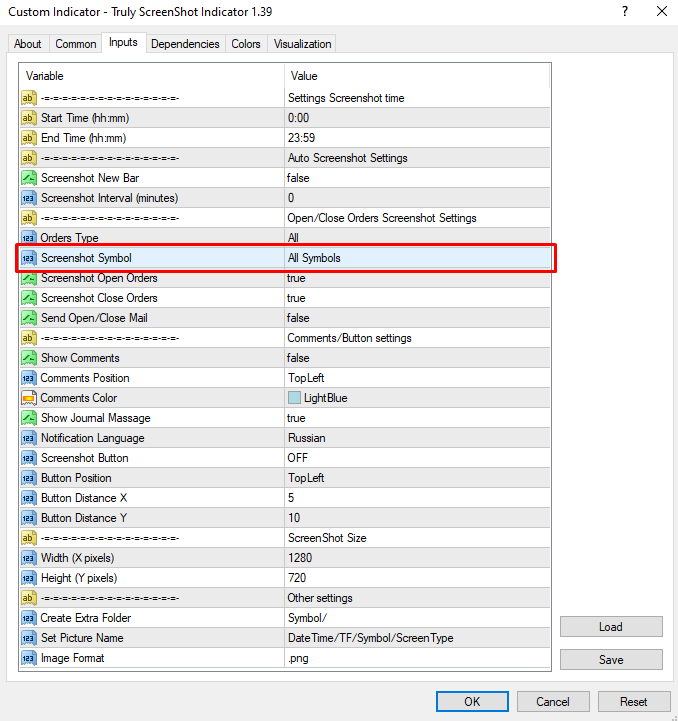Click the Cancel button
678x721 pixels.
(553, 701)
